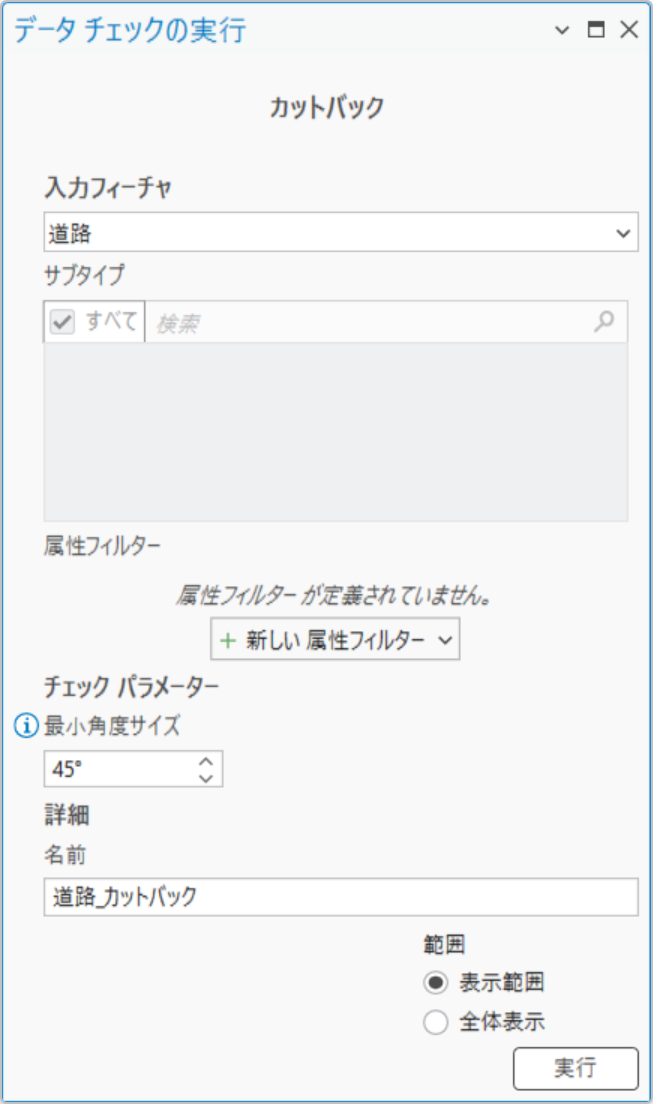This screenshot has width=653, height=1104.
Task: Click the 名前 field containing 道路_カットバック
Action: point(341,897)
